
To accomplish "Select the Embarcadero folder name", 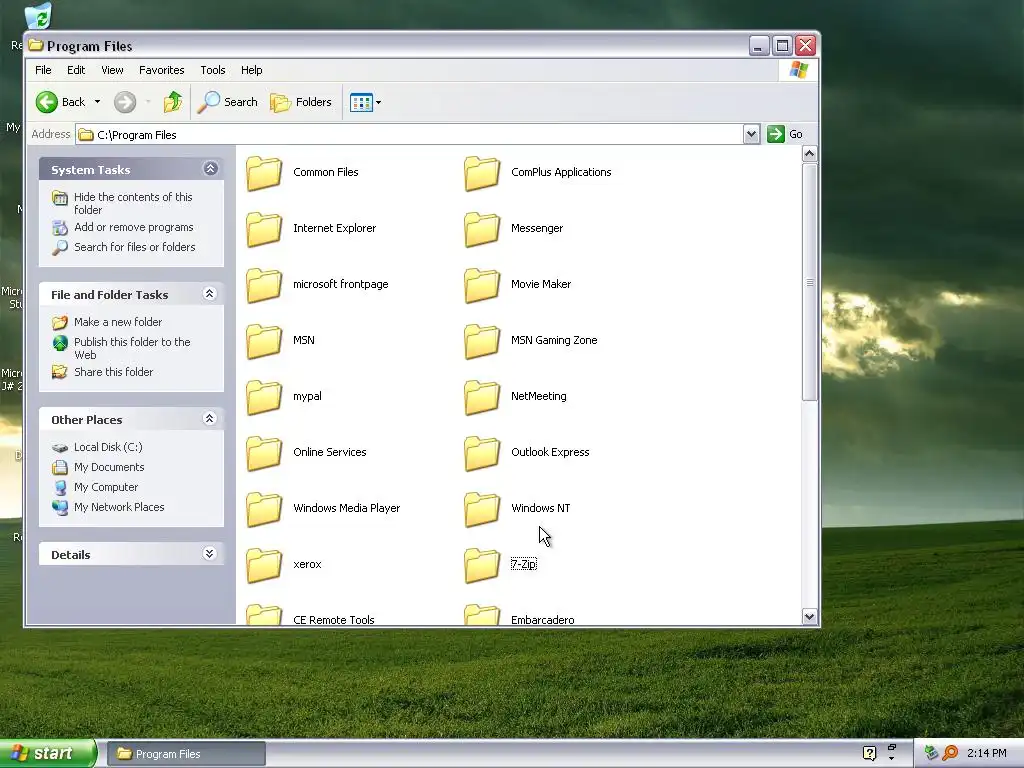I will [543, 620].
